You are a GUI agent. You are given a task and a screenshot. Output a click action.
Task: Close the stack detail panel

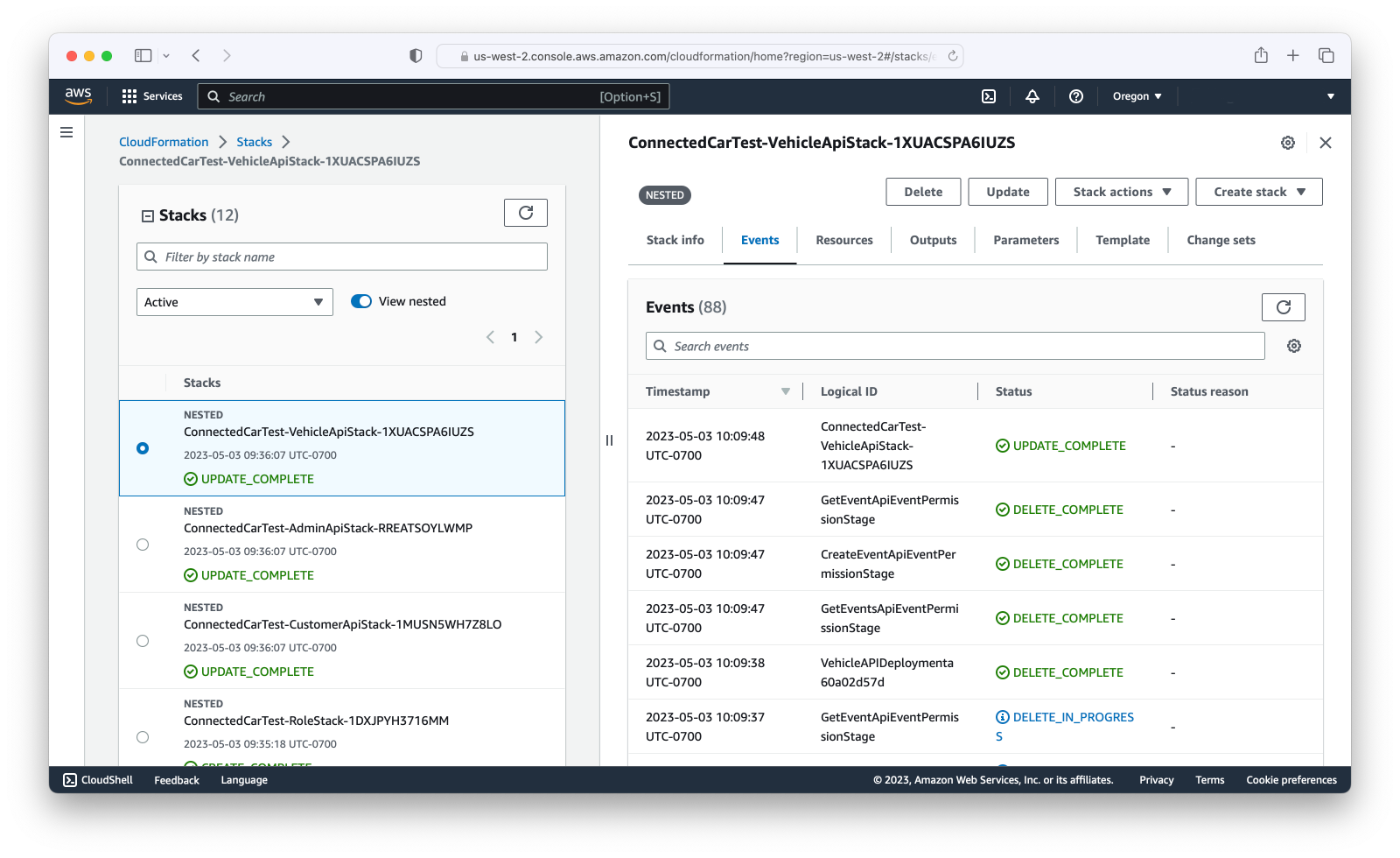click(x=1326, y=143)
